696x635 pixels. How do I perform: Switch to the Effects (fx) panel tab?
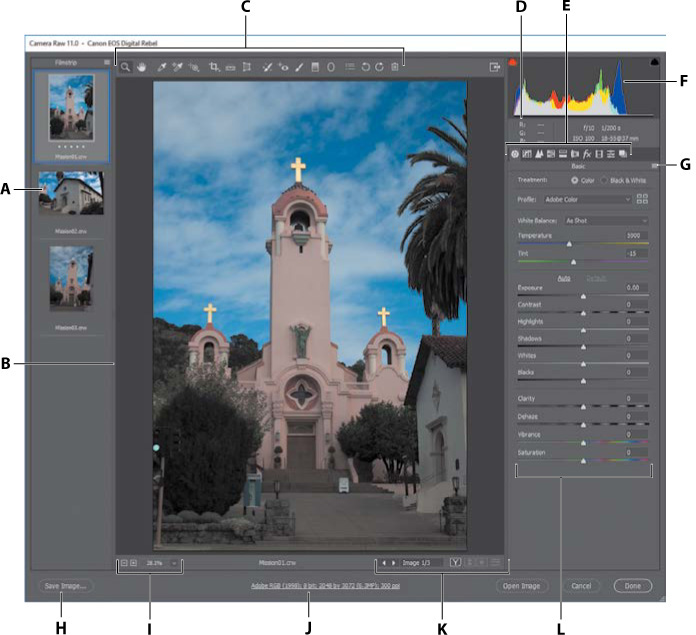point(589,153)
